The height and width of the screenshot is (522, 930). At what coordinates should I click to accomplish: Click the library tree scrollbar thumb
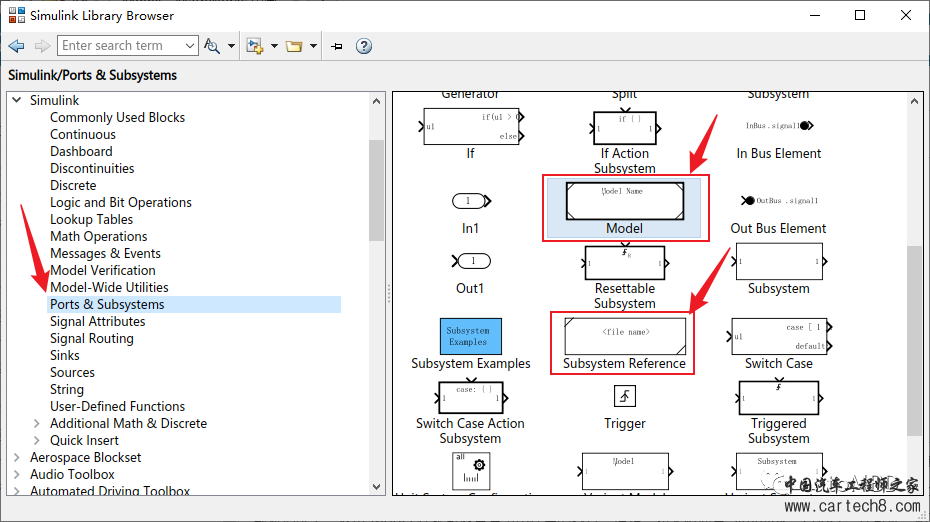(377, 190)
